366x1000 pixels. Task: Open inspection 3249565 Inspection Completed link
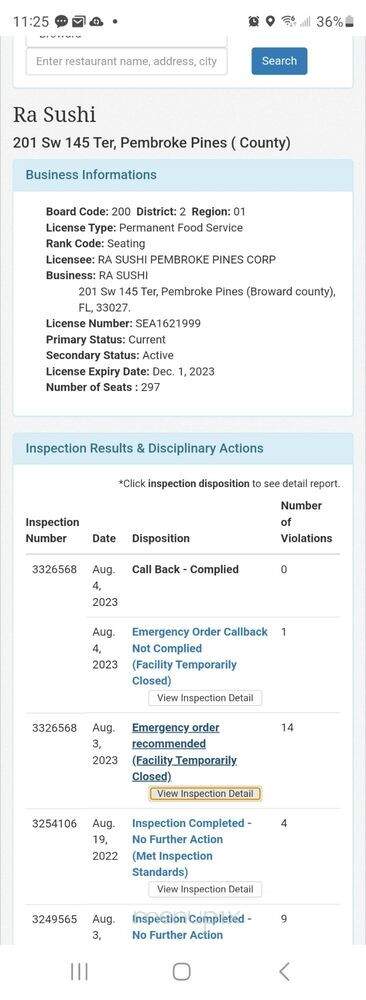tap(192, 927)
